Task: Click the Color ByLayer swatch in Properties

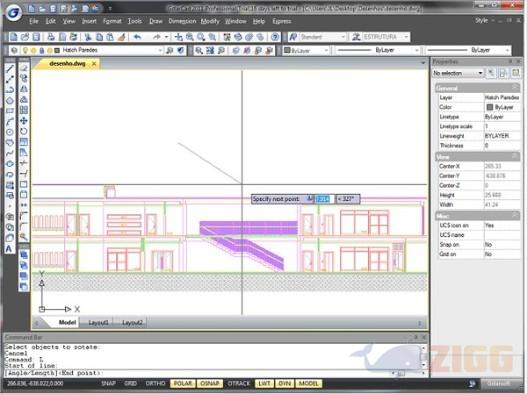Action: (490, 107)
